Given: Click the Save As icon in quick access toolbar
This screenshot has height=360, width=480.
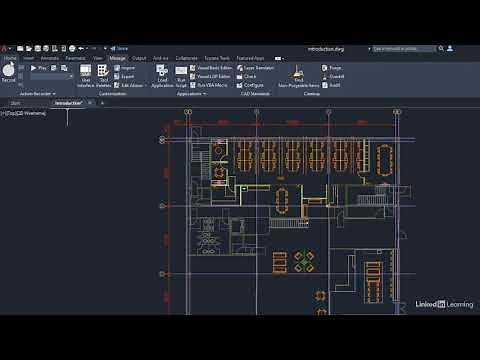Looking at the screenshot, I should coord(46,49).
